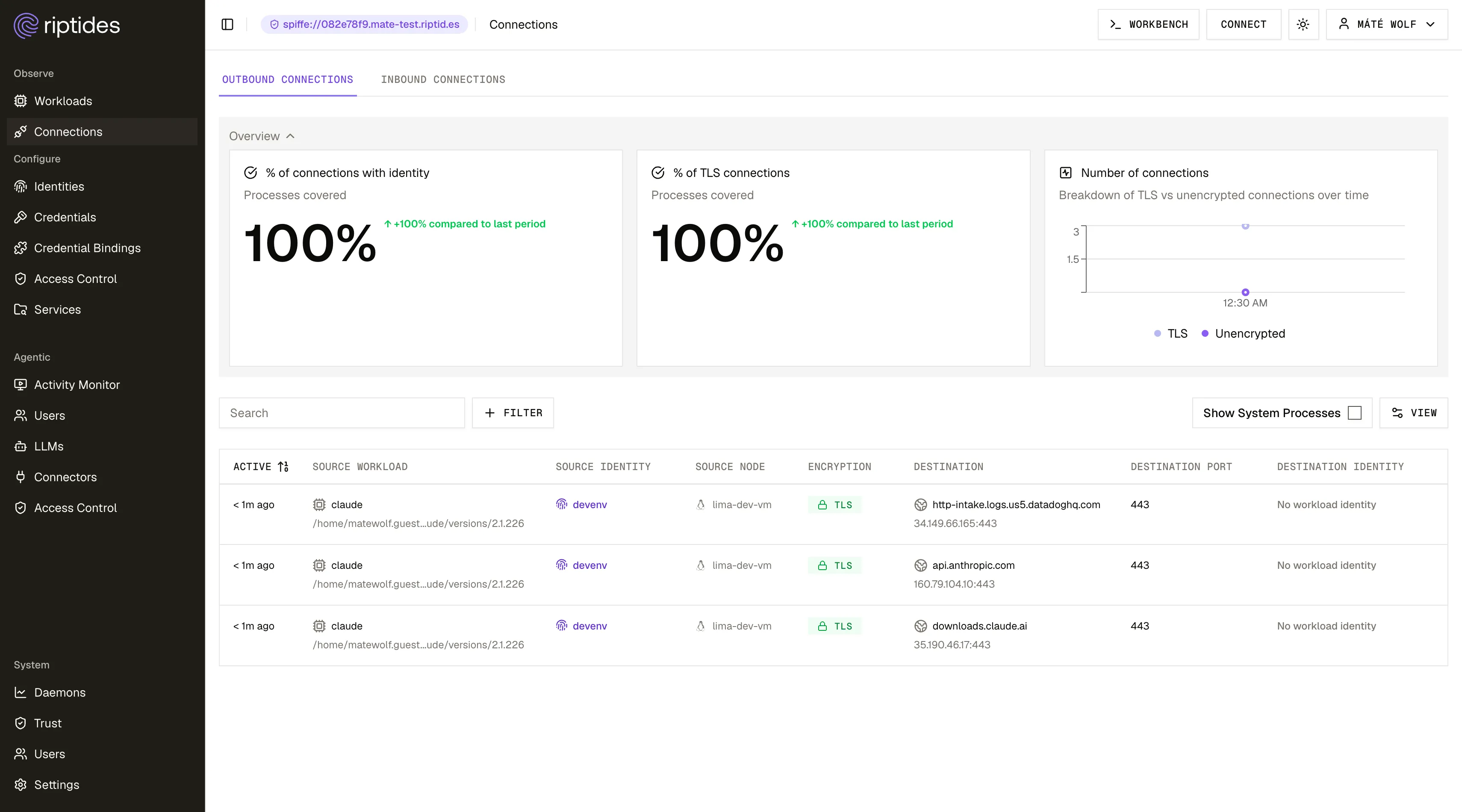The image size is (1462, 812).
Task: Click the Identities fingerprint icon
Action: 21,187
